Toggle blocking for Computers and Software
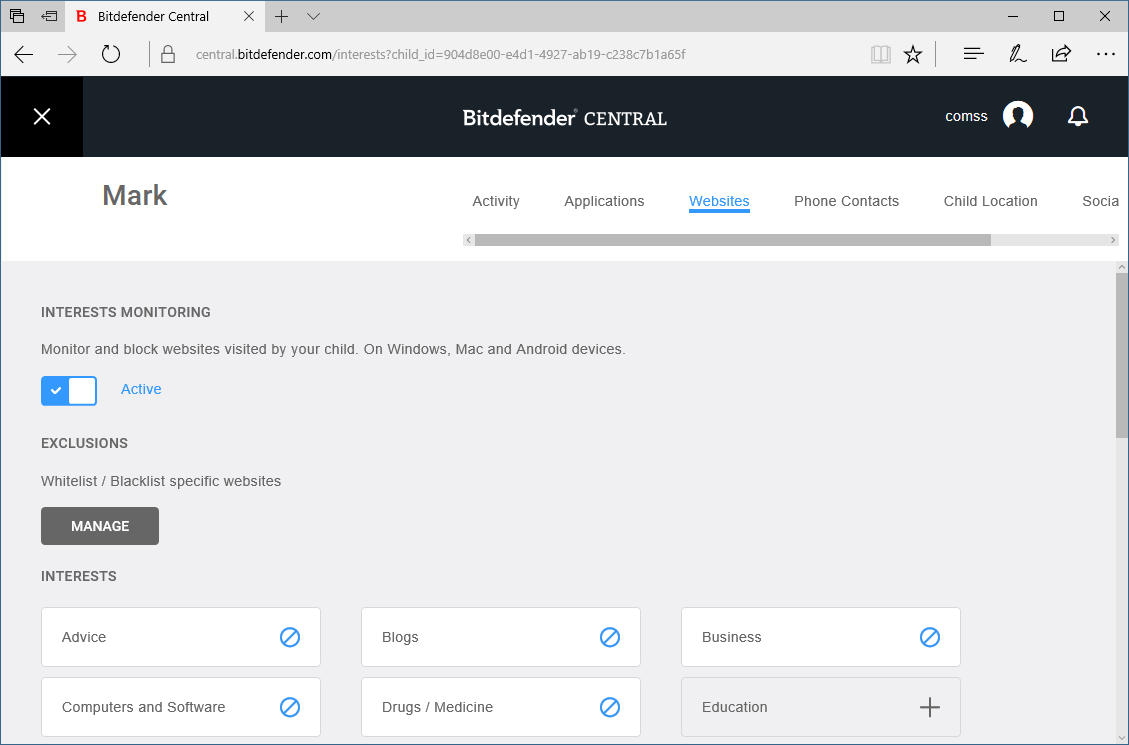 point(289,707)
